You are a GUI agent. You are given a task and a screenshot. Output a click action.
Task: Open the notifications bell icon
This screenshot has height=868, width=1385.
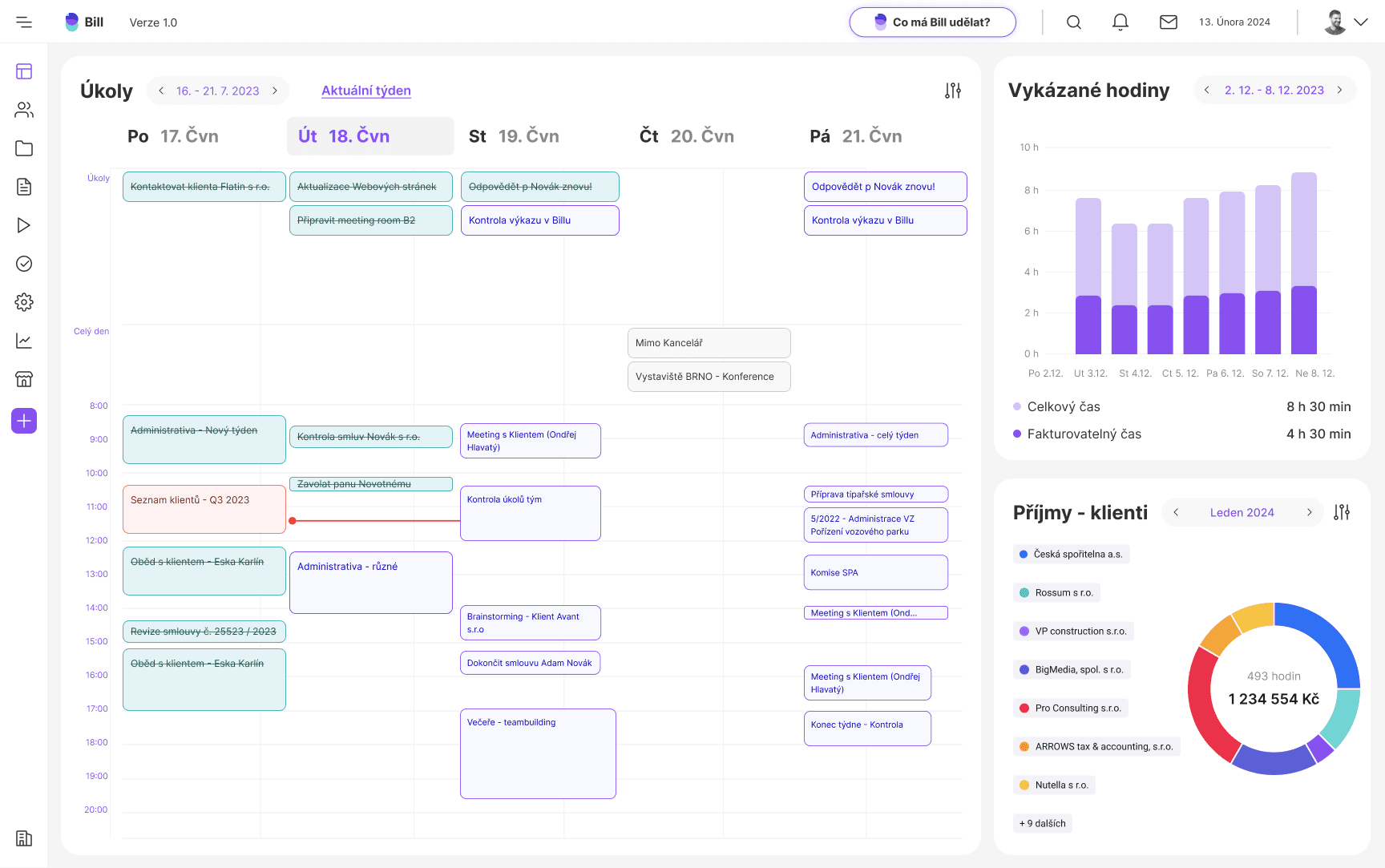coord(1121,22)
